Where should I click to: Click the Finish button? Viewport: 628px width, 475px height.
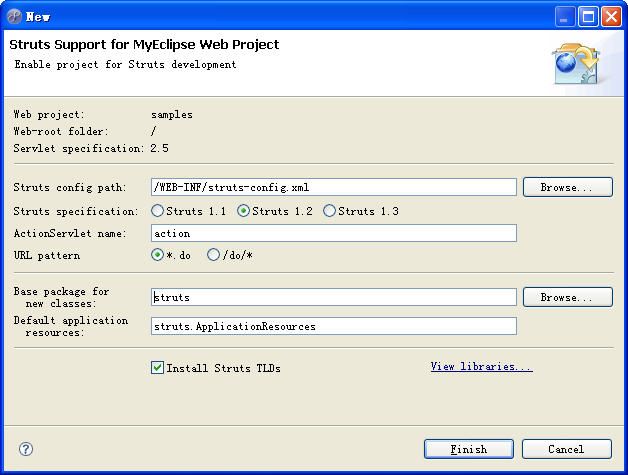click(x=469, y=449)
